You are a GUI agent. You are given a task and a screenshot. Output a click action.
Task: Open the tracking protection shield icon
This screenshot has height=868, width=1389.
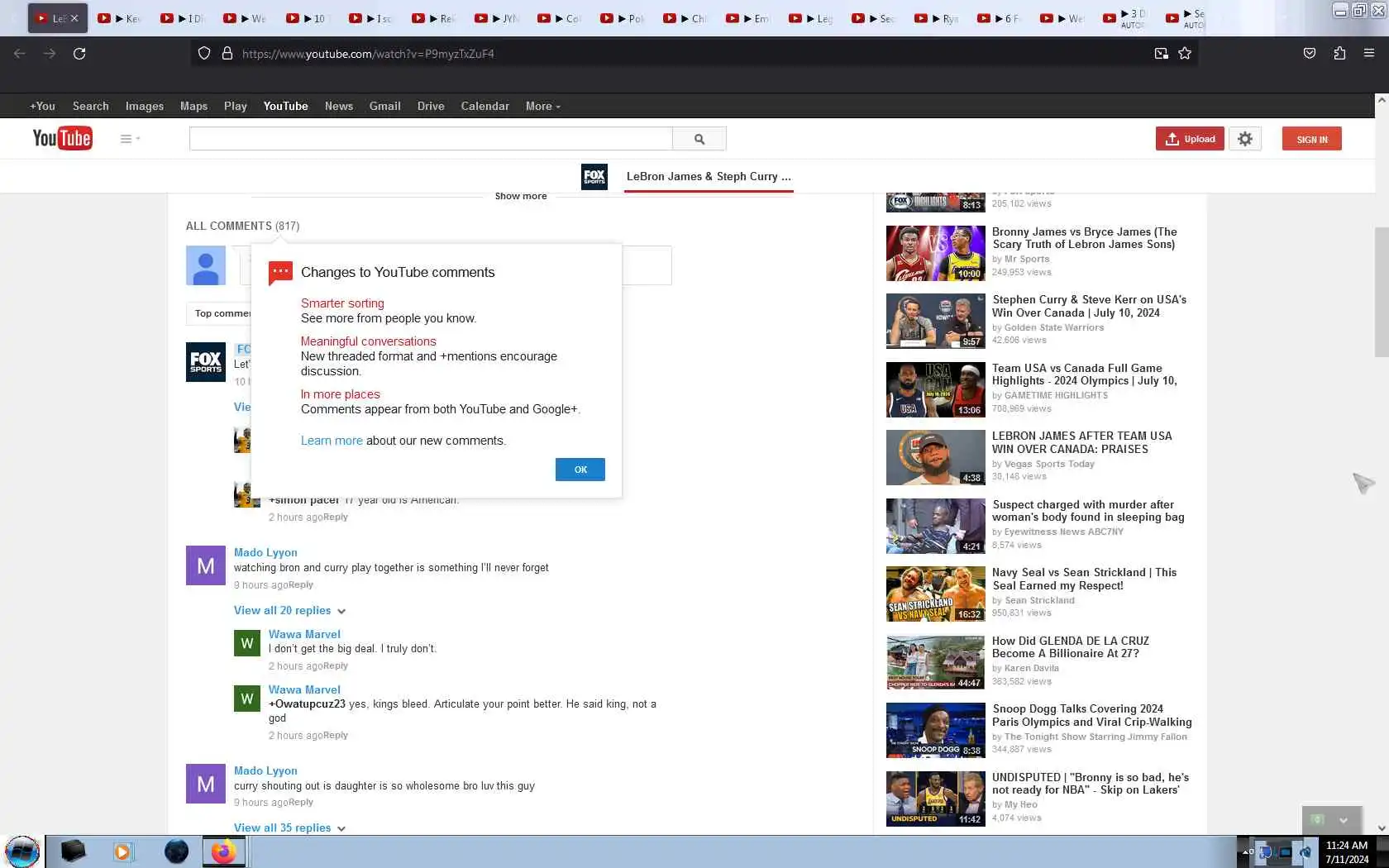tap(204, 54)
